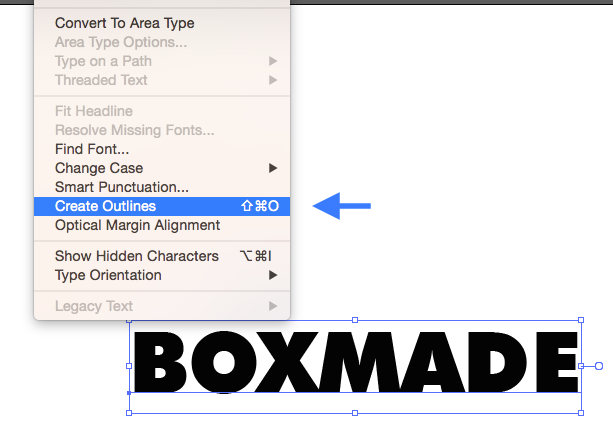Select Create Outlines menu item
The height and width of the screenshot is (433, 613).
coord(162,206)
